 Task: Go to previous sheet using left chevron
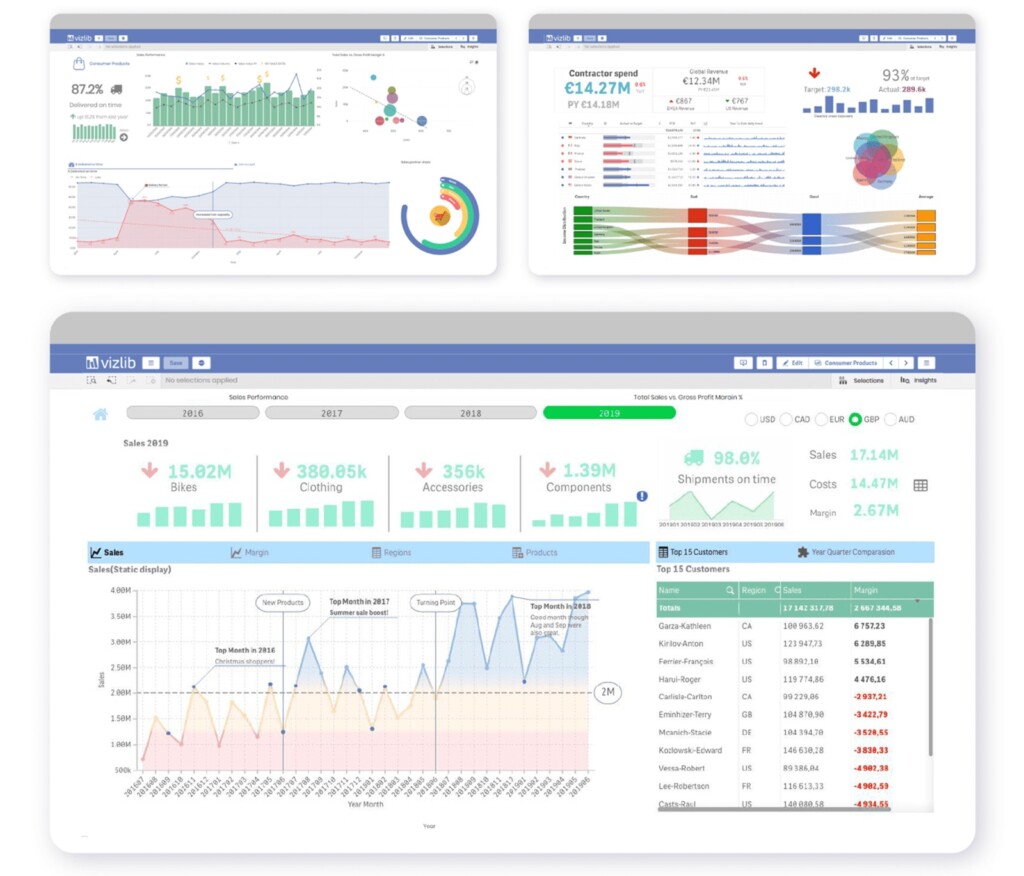pyautogui.click(x=891, y=363)
